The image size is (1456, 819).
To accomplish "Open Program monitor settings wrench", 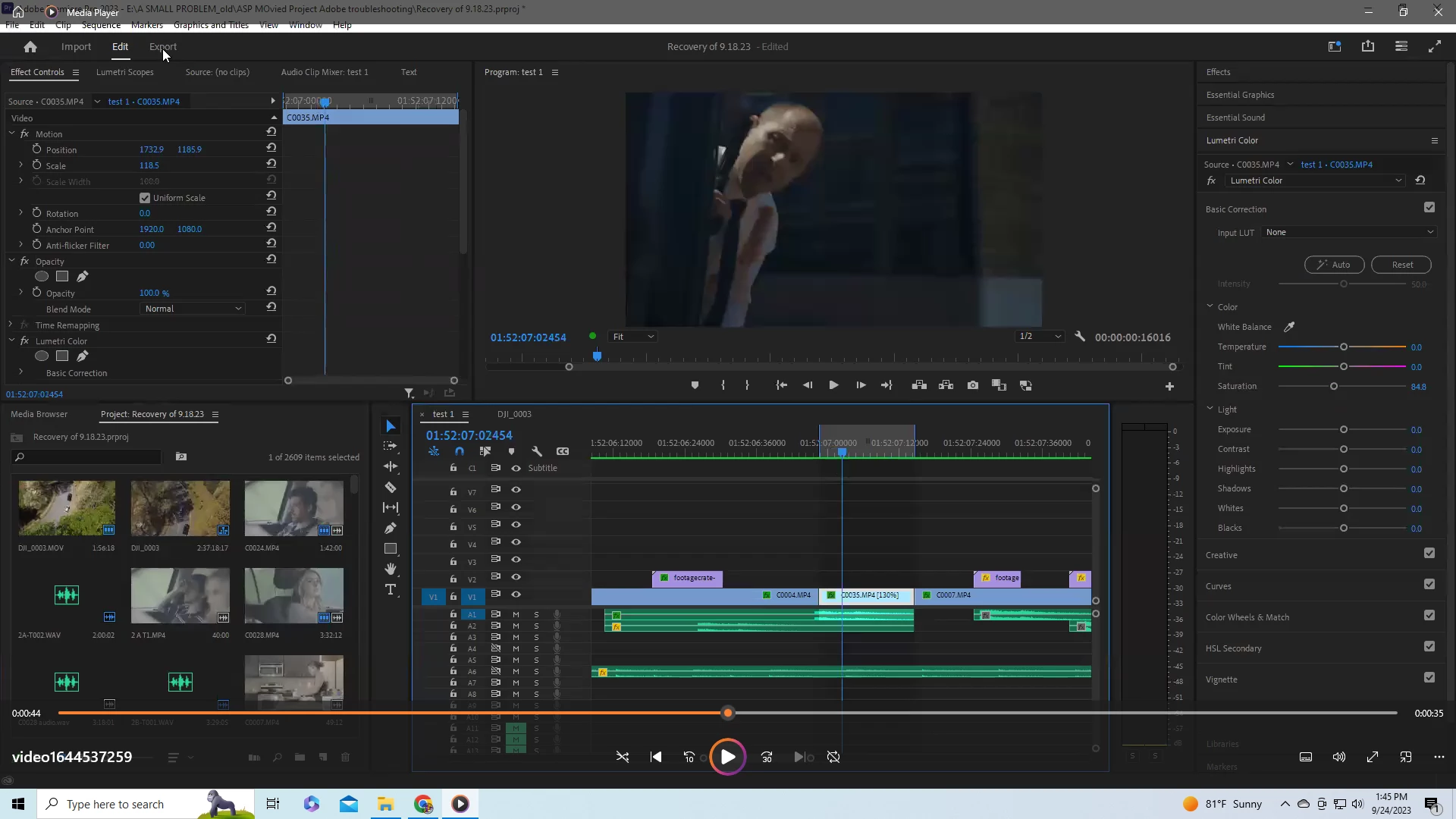I will (1080, 337).
